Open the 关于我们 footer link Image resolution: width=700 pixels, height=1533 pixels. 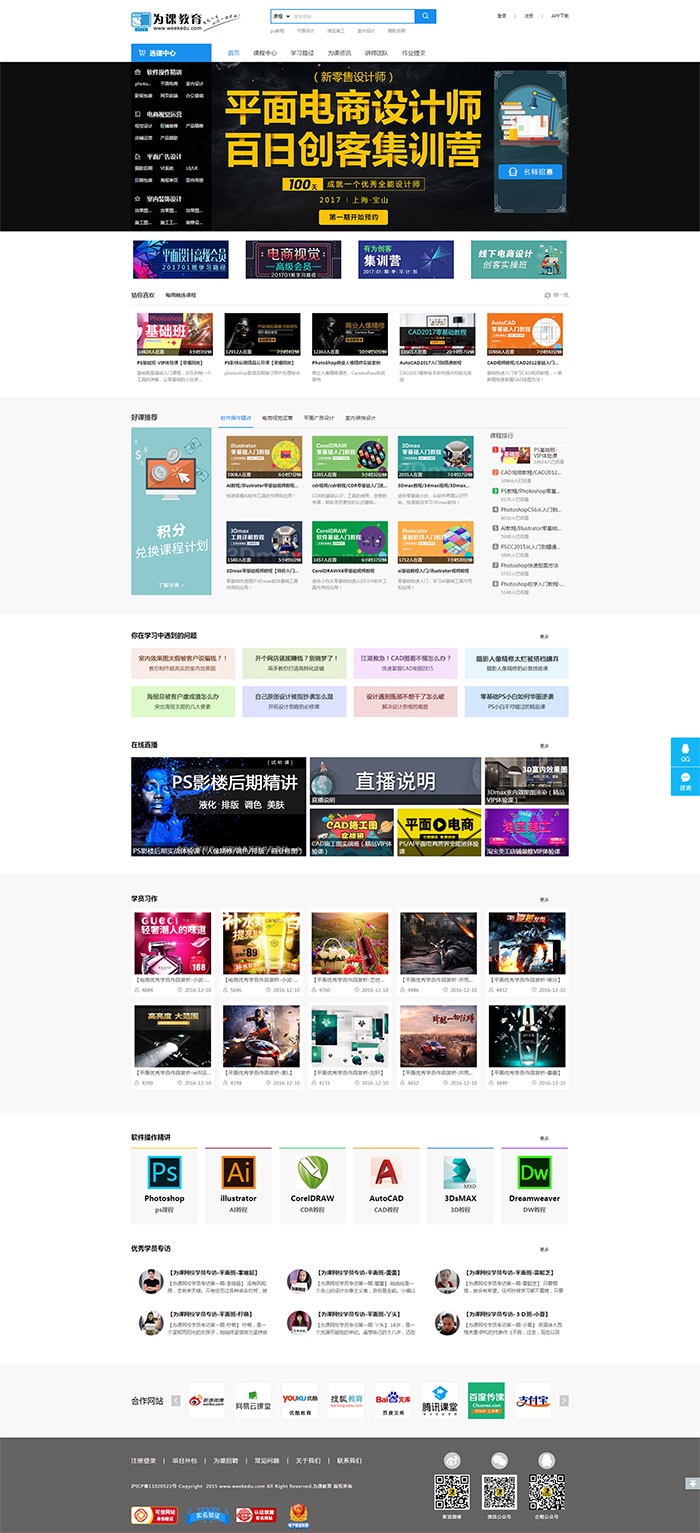308,1461
